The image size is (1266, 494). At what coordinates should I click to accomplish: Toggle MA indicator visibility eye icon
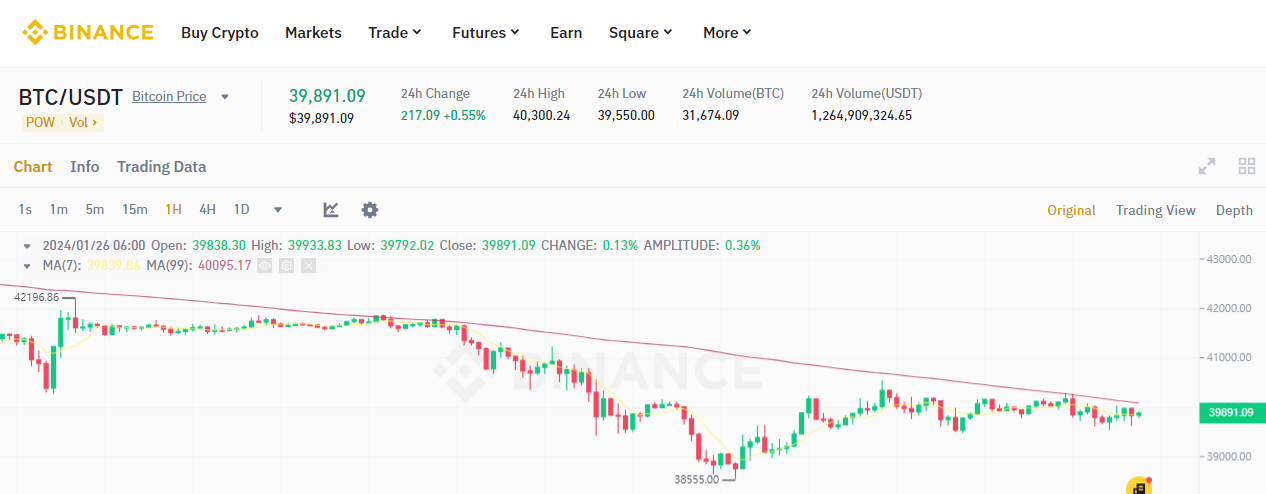pos(264,265)
